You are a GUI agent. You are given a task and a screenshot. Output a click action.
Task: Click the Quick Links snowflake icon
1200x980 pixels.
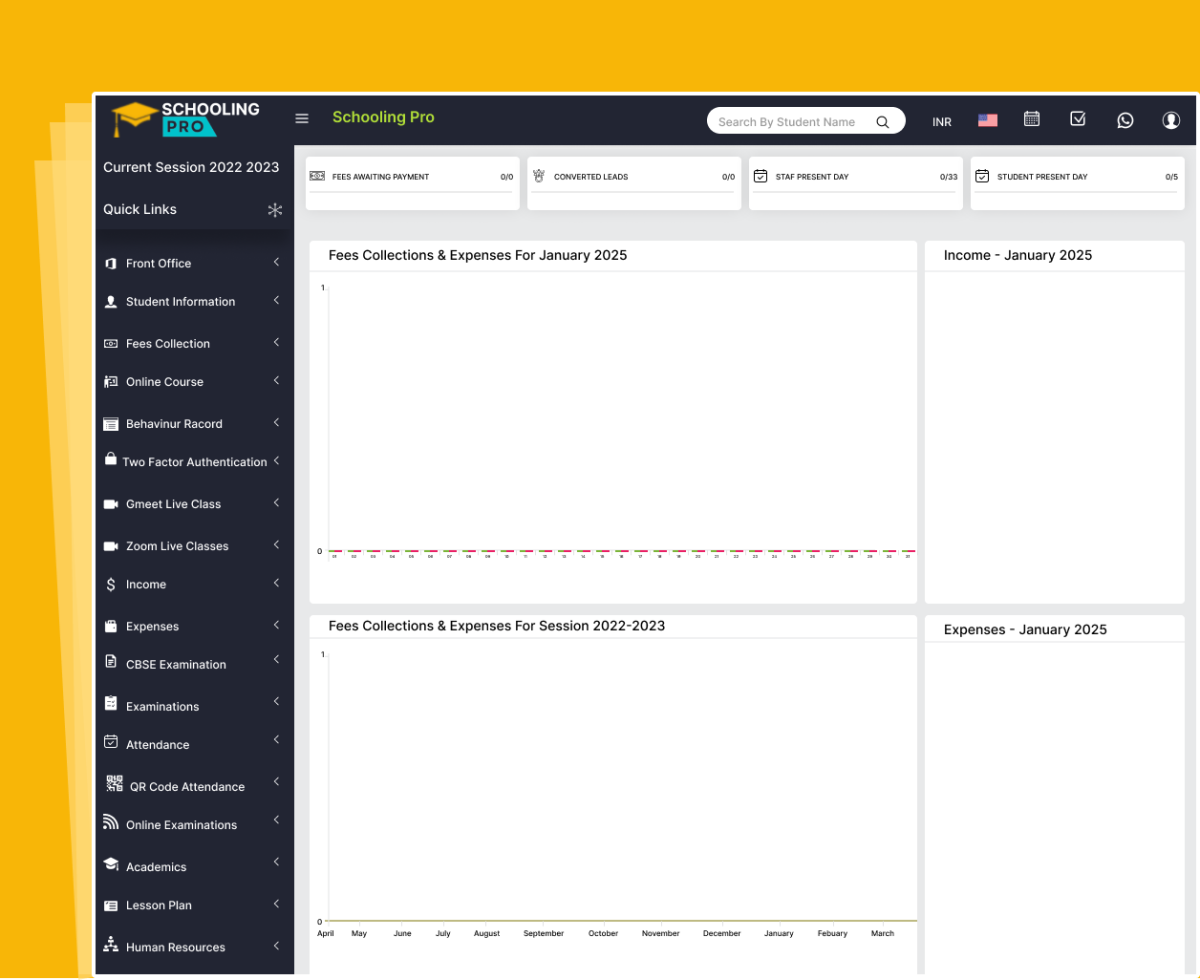coord(275,210)
